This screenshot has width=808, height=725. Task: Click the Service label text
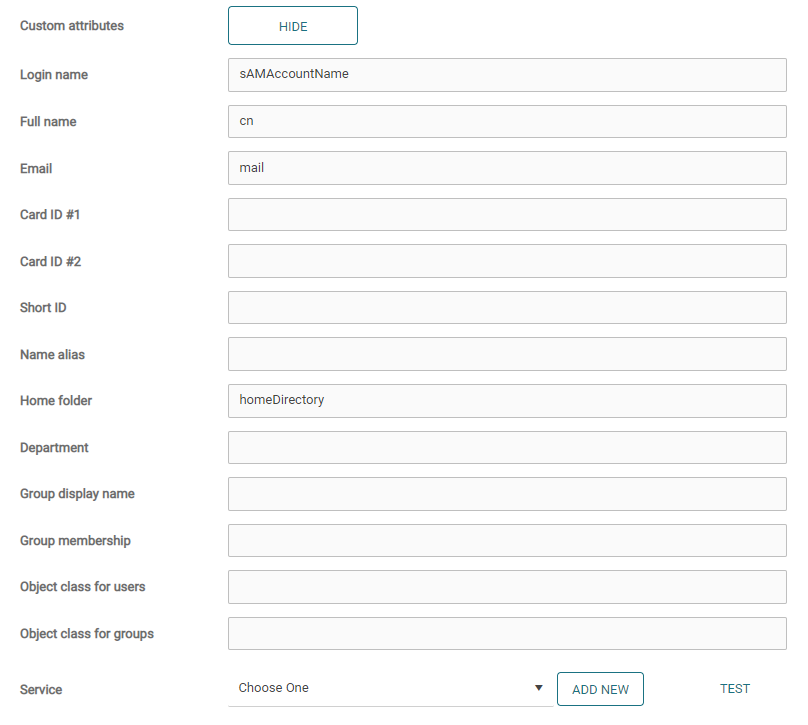41,690
